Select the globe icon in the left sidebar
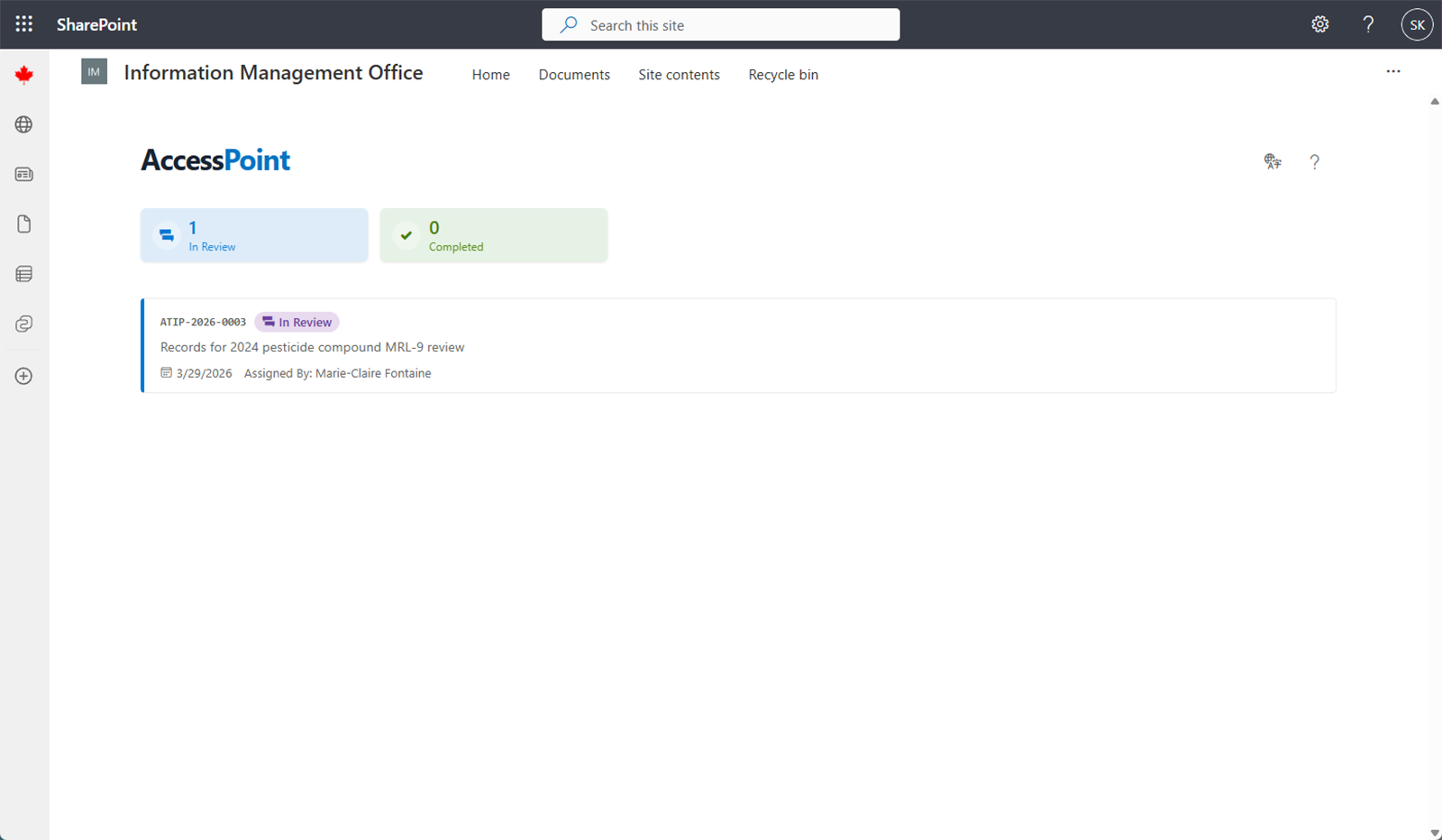This screenshot has width=1442, height=840. pos(23,124)
